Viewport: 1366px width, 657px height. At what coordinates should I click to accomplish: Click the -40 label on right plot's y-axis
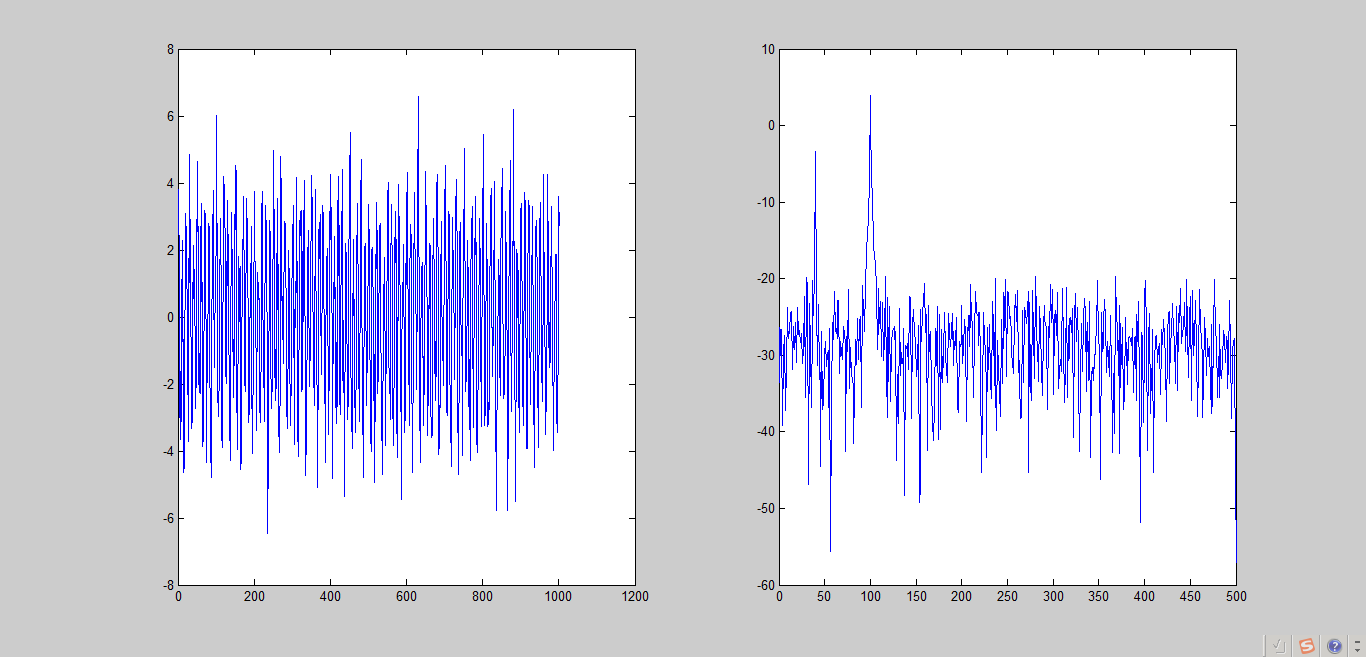pyautogui.click(x=765, y=431)
